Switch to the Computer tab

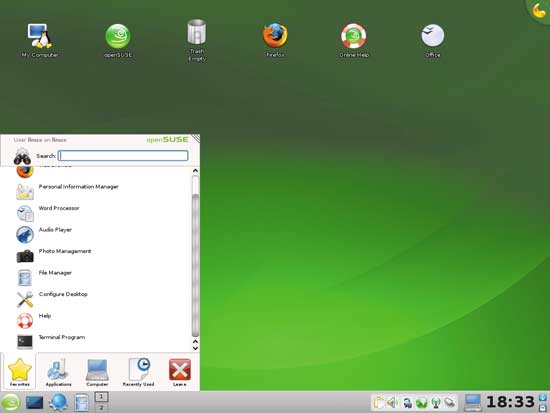[97, 372]
